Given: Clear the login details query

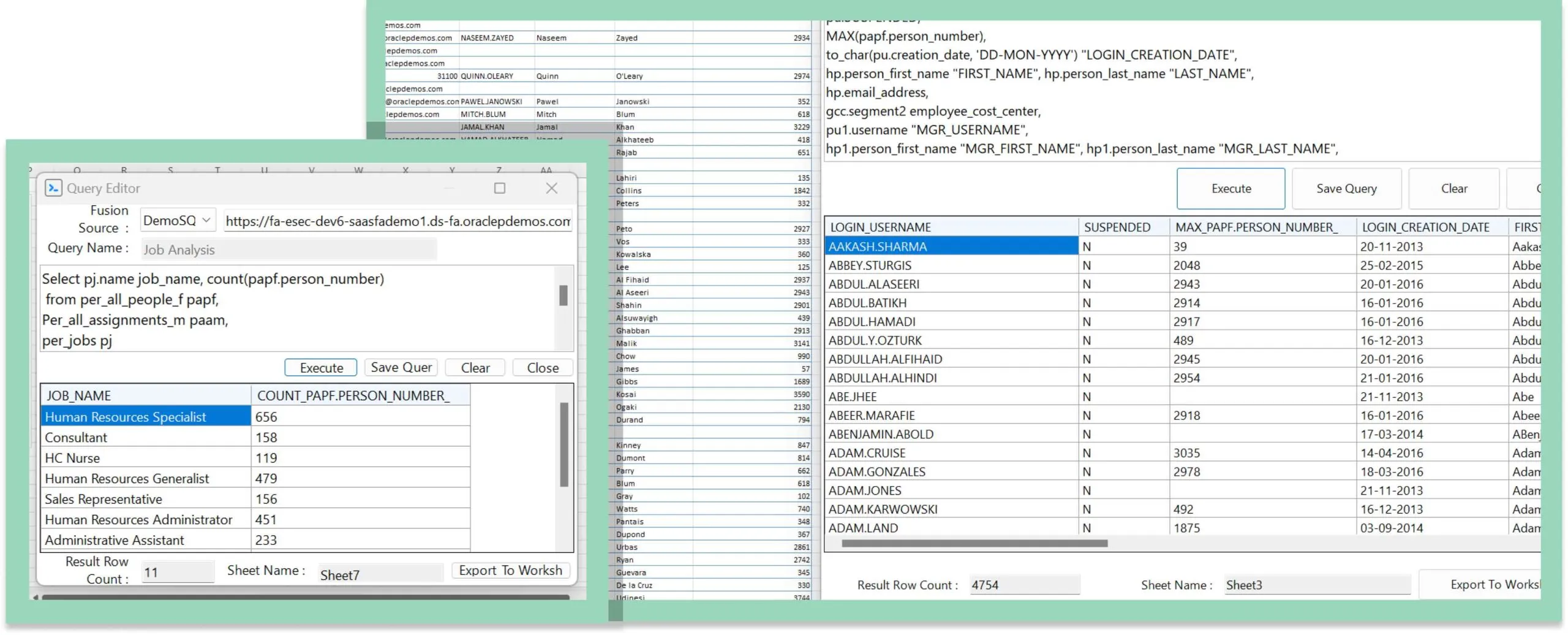Looking at the screenshot, I should (1455, 188).
